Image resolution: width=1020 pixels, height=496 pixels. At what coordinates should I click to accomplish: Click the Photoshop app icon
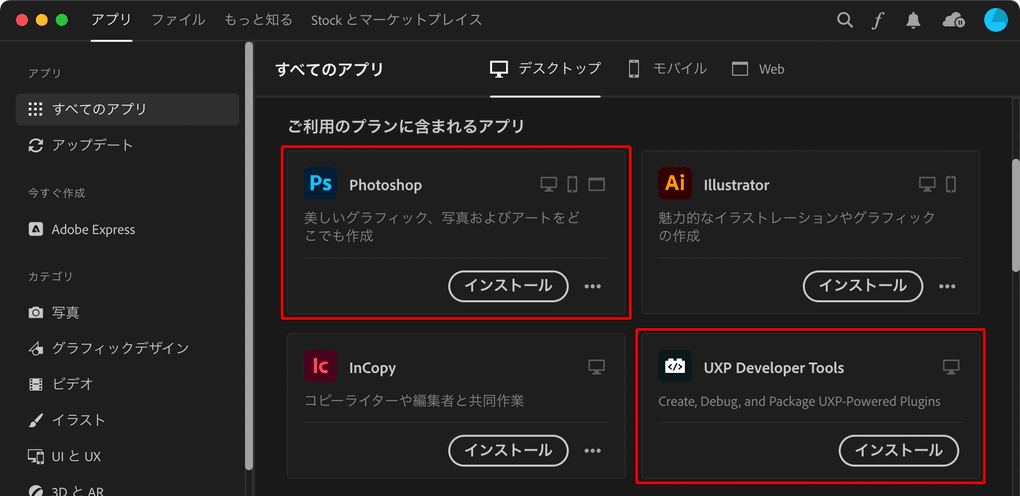[321, 184]
